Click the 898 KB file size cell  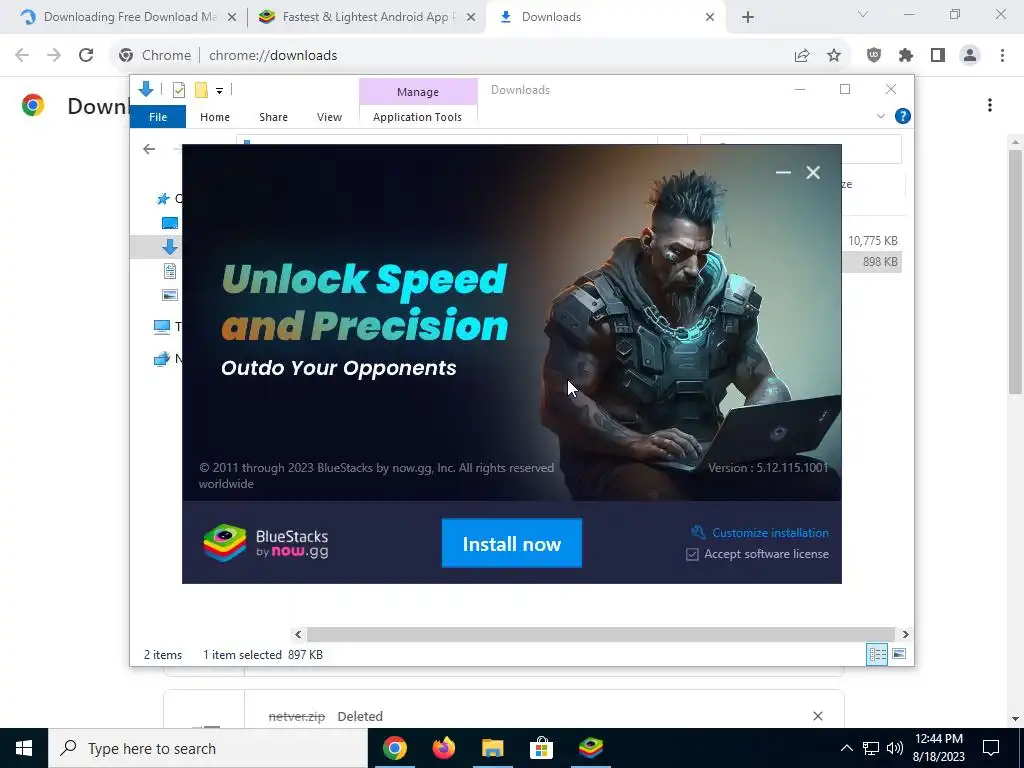pyautogui.click(x=880, y=262)
